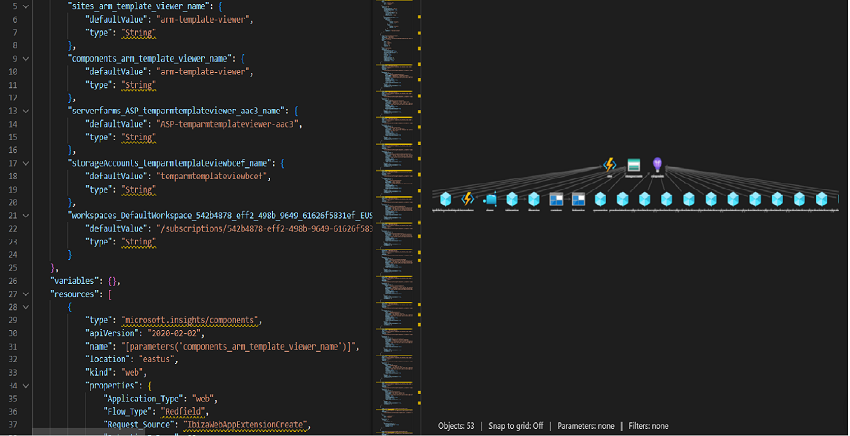Click the "storageAccounts_temparmtemplateviewbcef_name" key
Viewport: 850px width, 436px height.
(x=172, y=162)
